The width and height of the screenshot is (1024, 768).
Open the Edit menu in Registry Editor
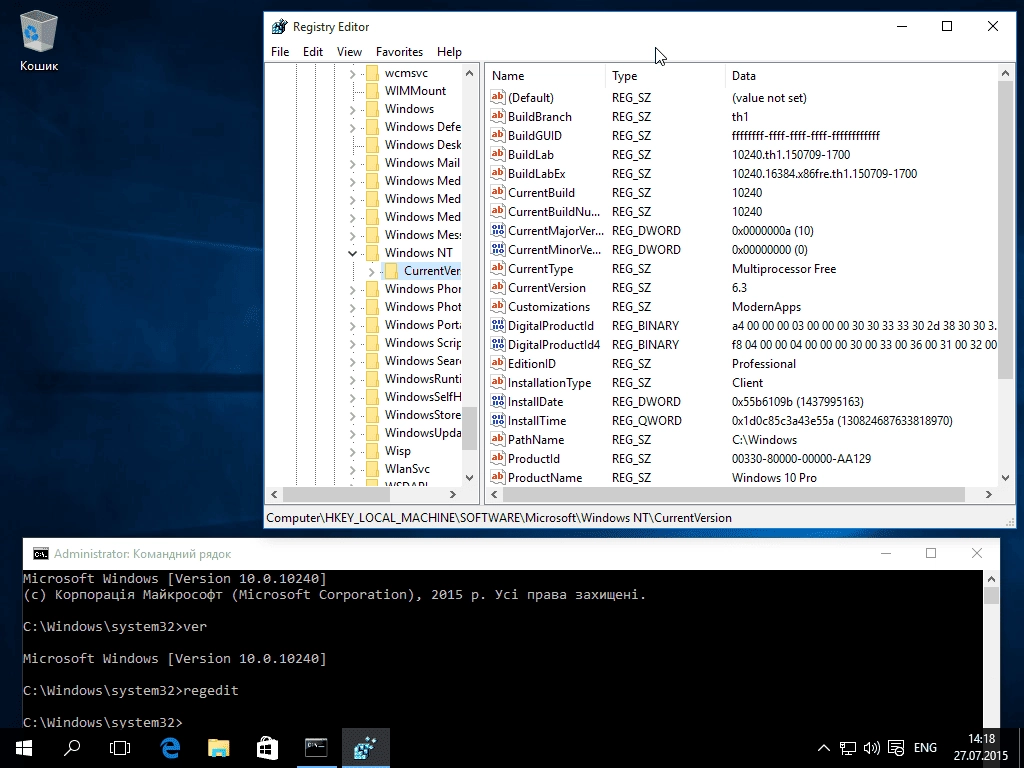click(x=313, y=52)
